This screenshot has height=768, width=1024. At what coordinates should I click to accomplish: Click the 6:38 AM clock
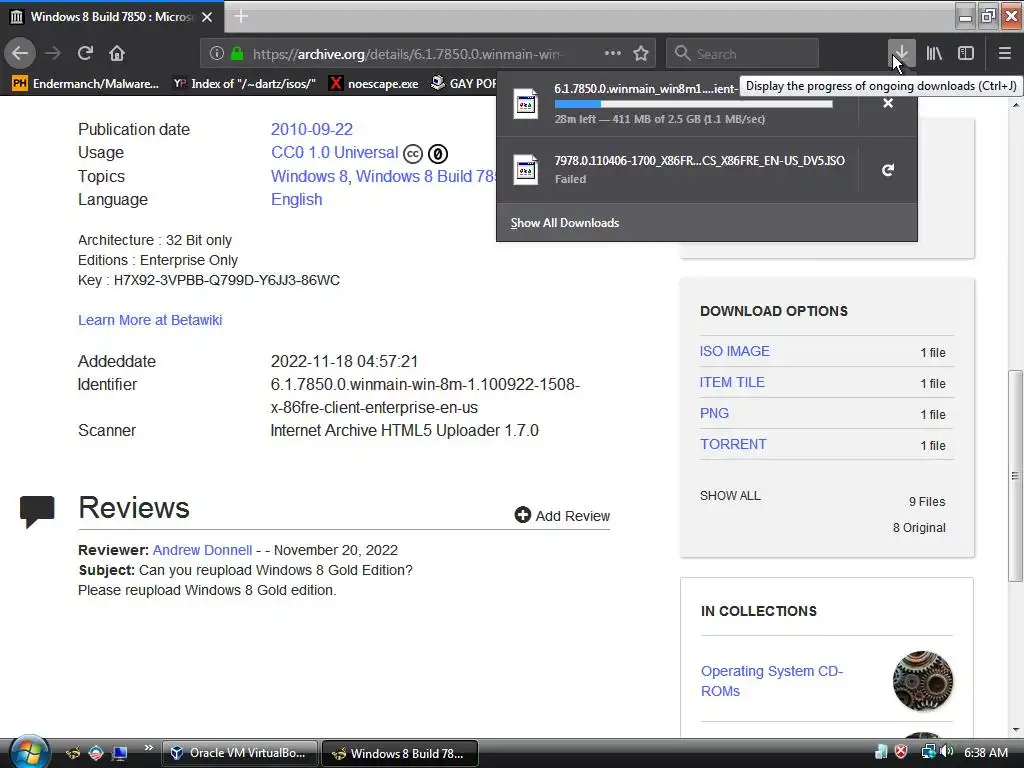pos(985,752)
